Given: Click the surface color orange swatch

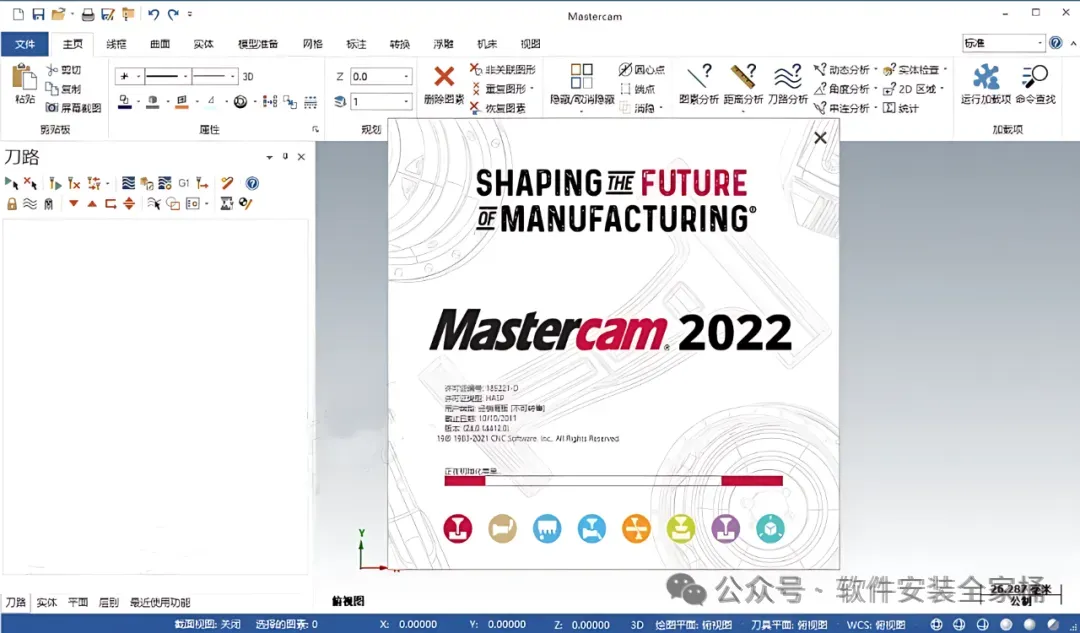Looking at the screenshot, I should 181,102.
